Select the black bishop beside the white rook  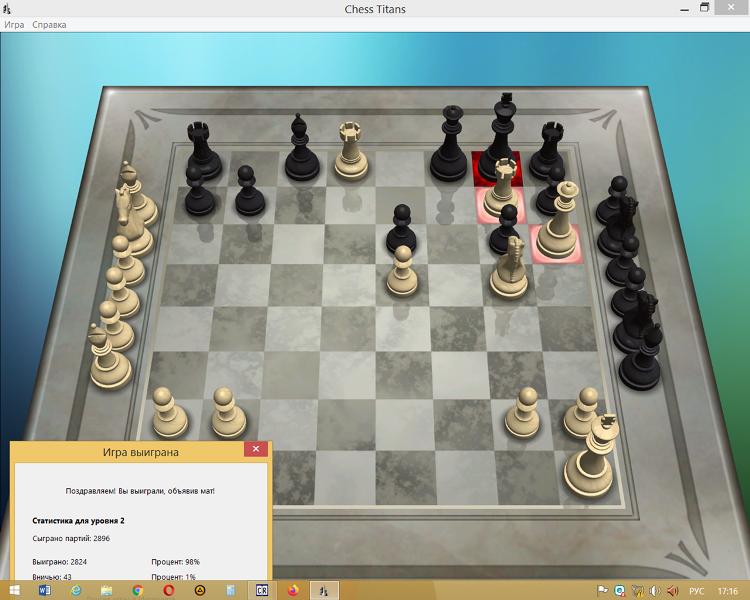pos(299,150)
